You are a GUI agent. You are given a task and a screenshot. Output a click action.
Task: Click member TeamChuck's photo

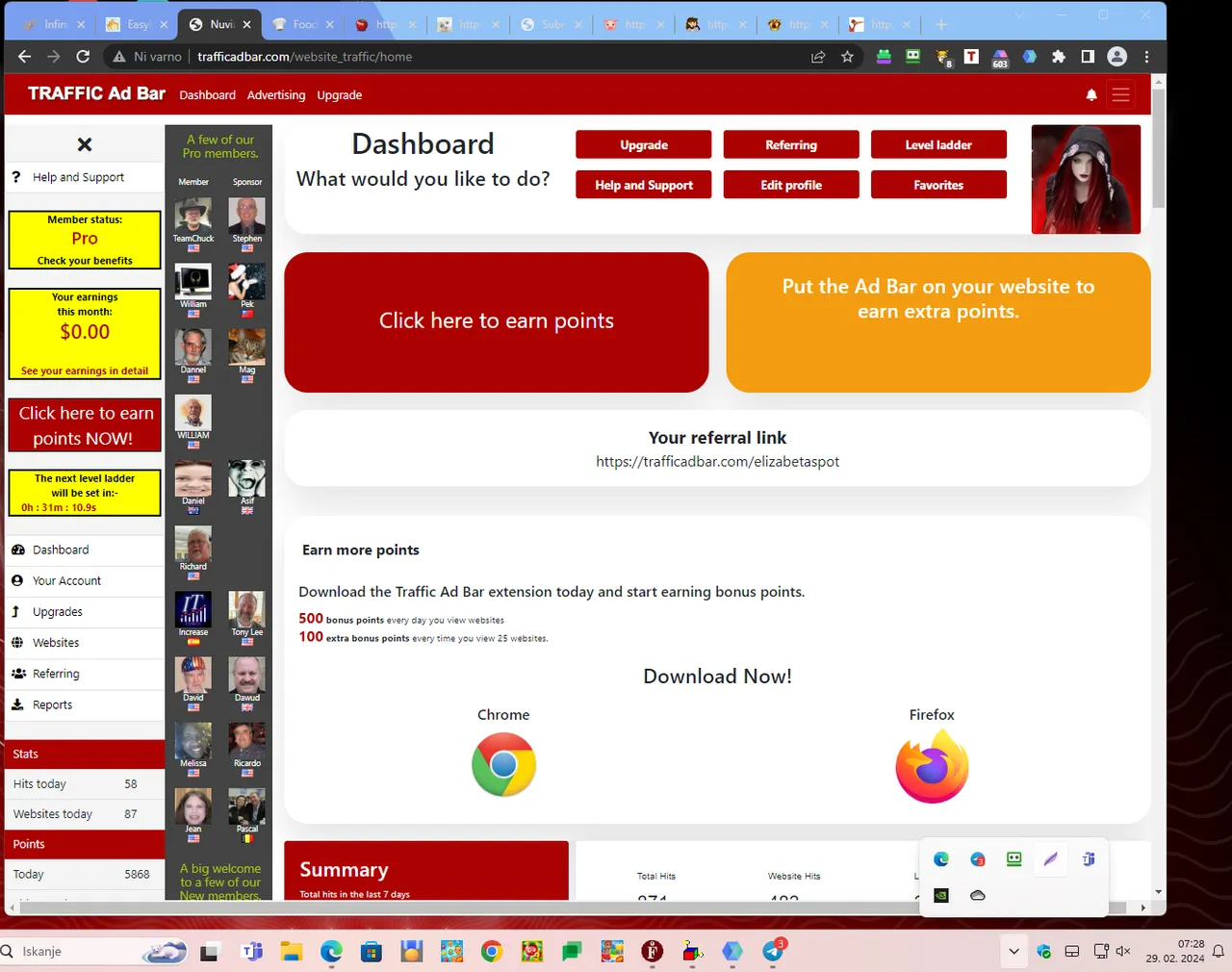click(193, 216)
